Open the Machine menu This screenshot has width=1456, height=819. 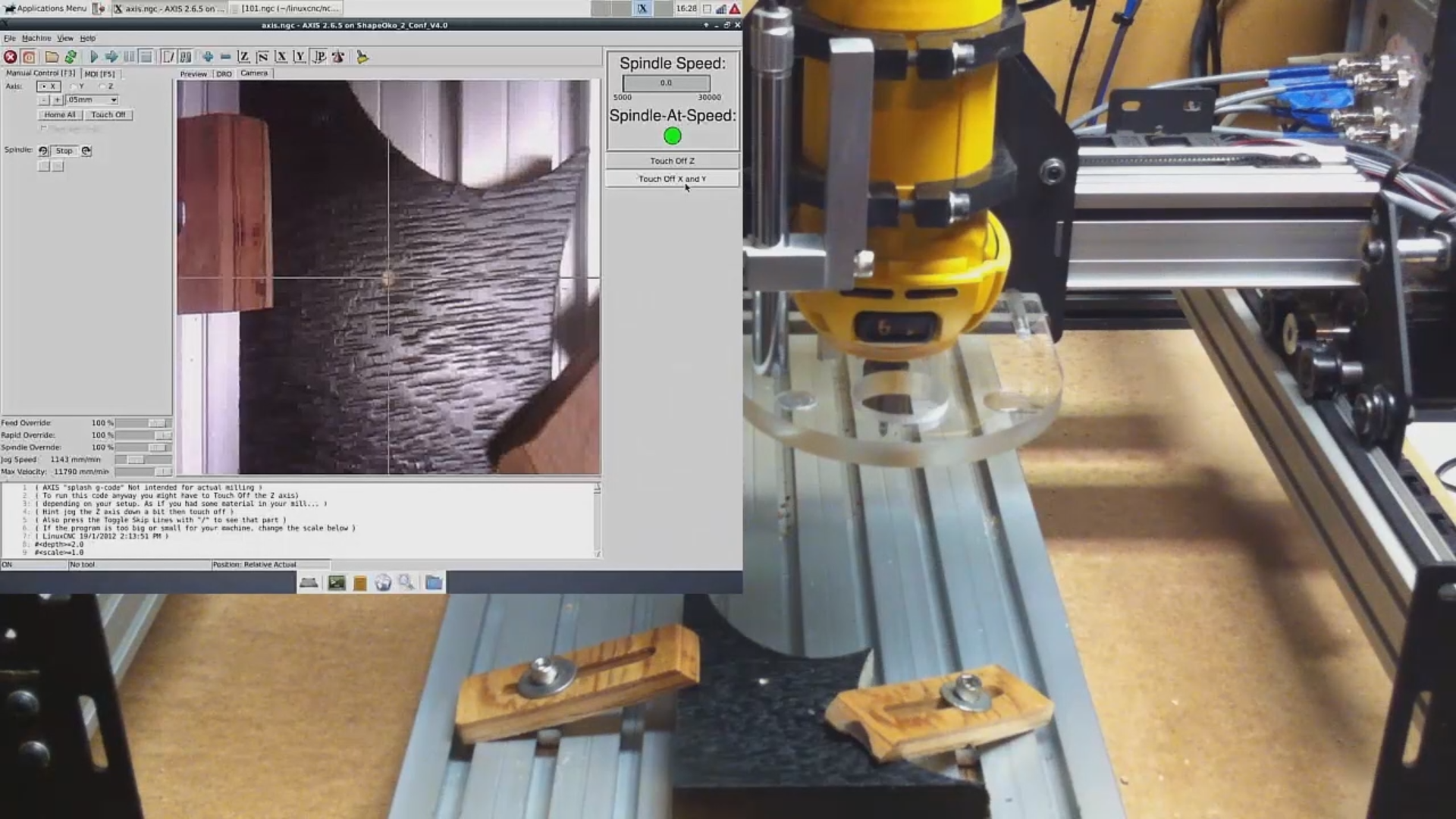click(36, 37)
